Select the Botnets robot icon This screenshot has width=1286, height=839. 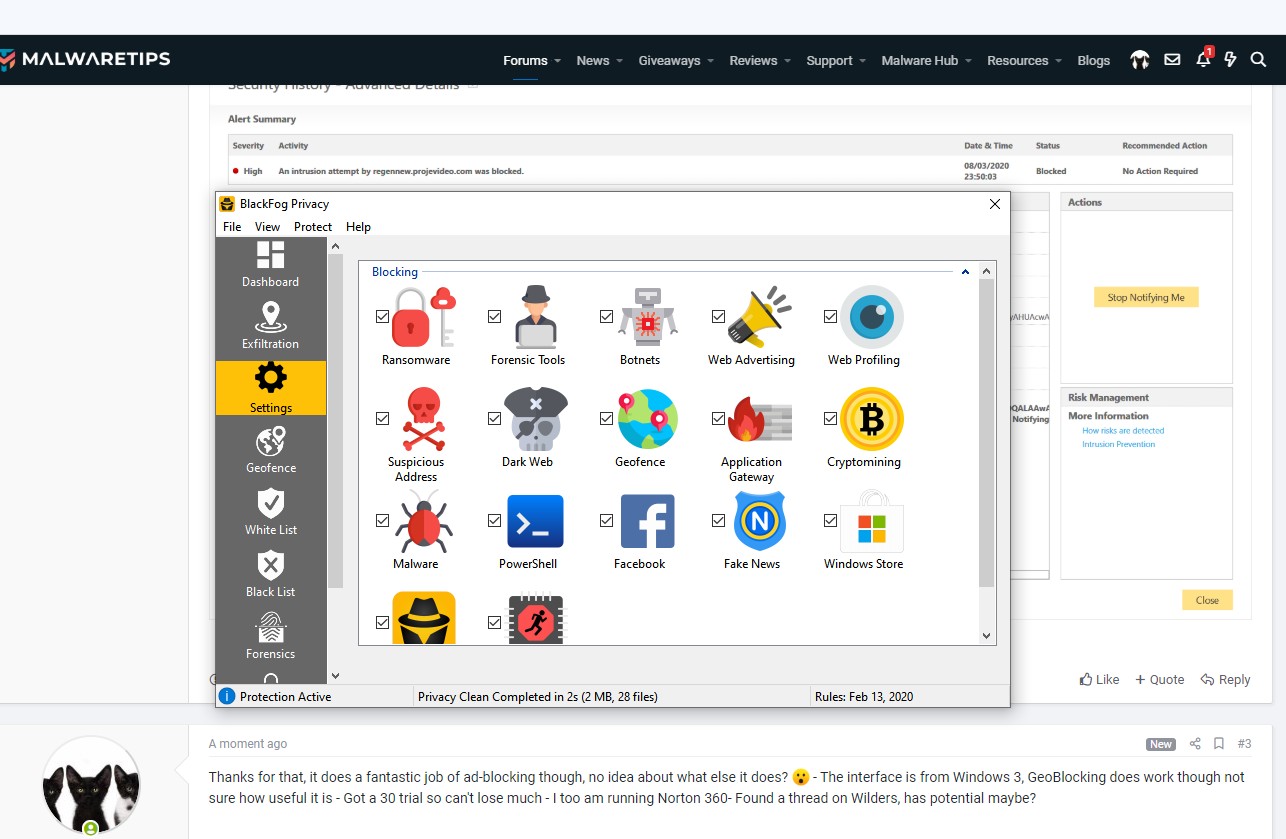point(648,317)
